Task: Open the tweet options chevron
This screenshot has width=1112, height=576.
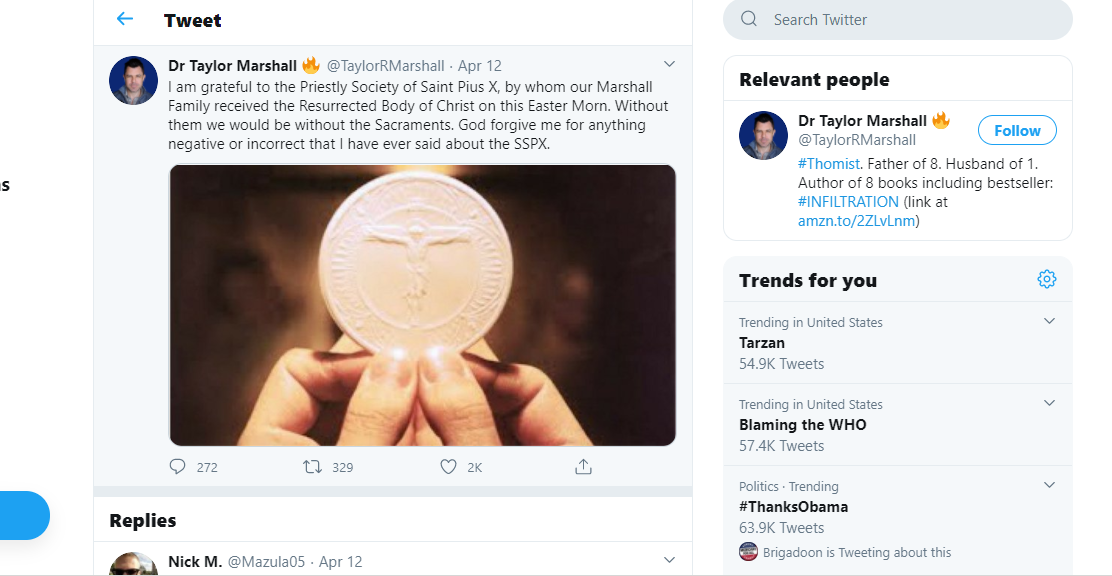Action: tap(669, 65)
